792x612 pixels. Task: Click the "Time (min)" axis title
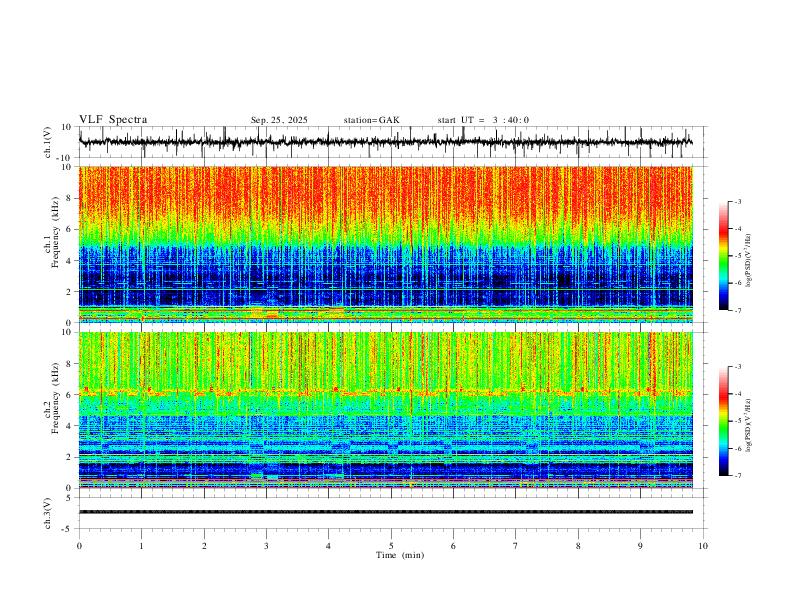400,555
